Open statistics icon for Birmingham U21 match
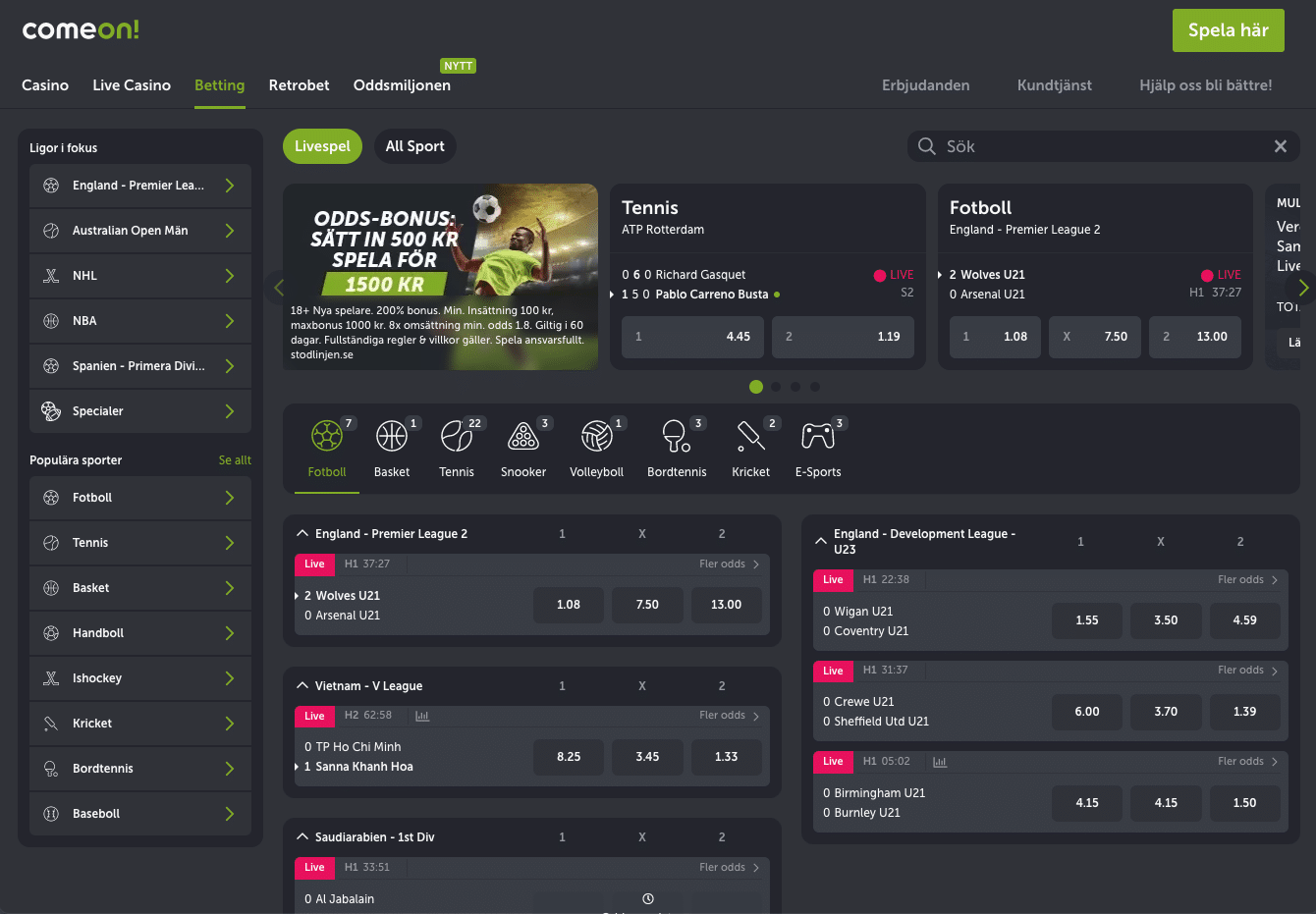Screen dimensions: 1316x914 pos(940,762)
